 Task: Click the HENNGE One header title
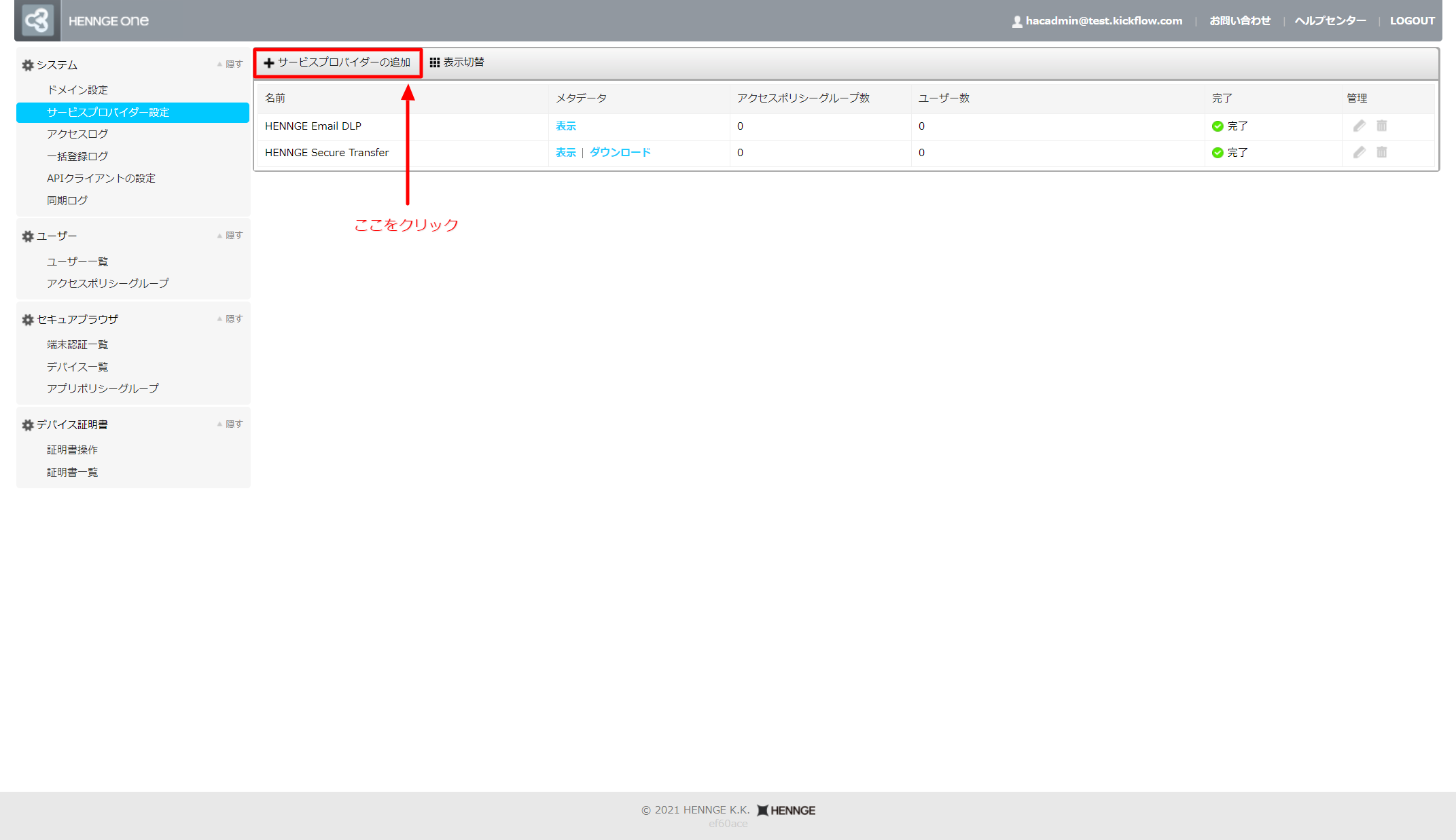(x=109, y=21)
